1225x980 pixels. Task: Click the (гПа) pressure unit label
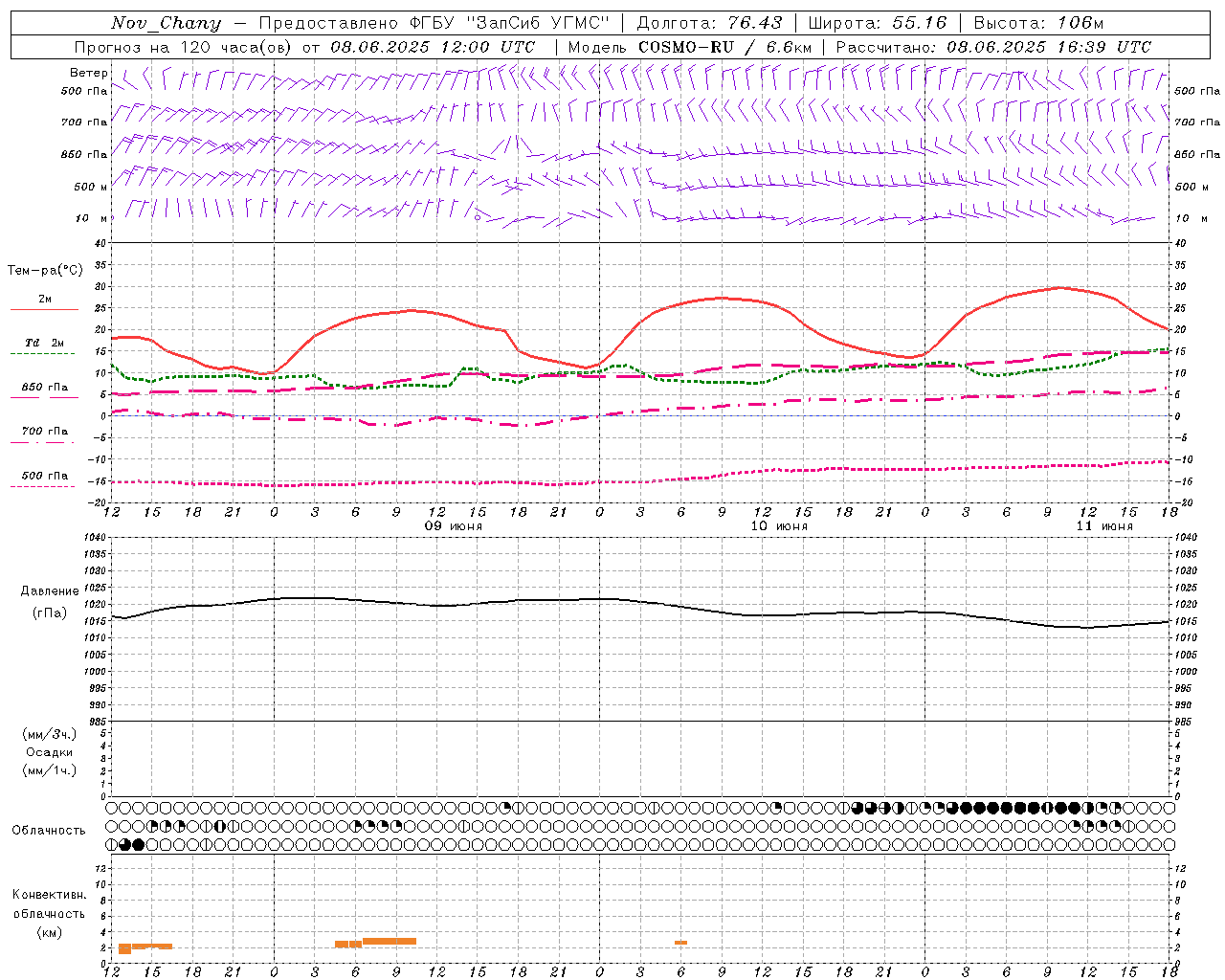click(50, 612)
